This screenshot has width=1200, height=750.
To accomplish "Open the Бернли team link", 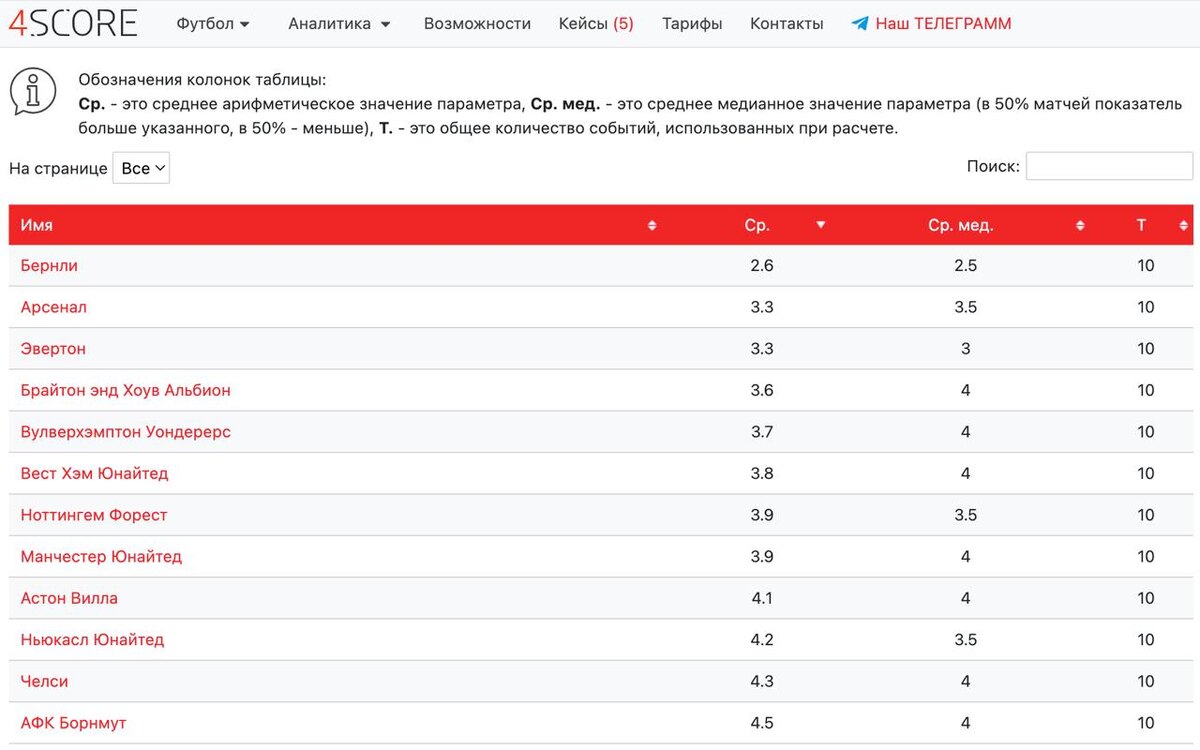I will click(49, 266).
